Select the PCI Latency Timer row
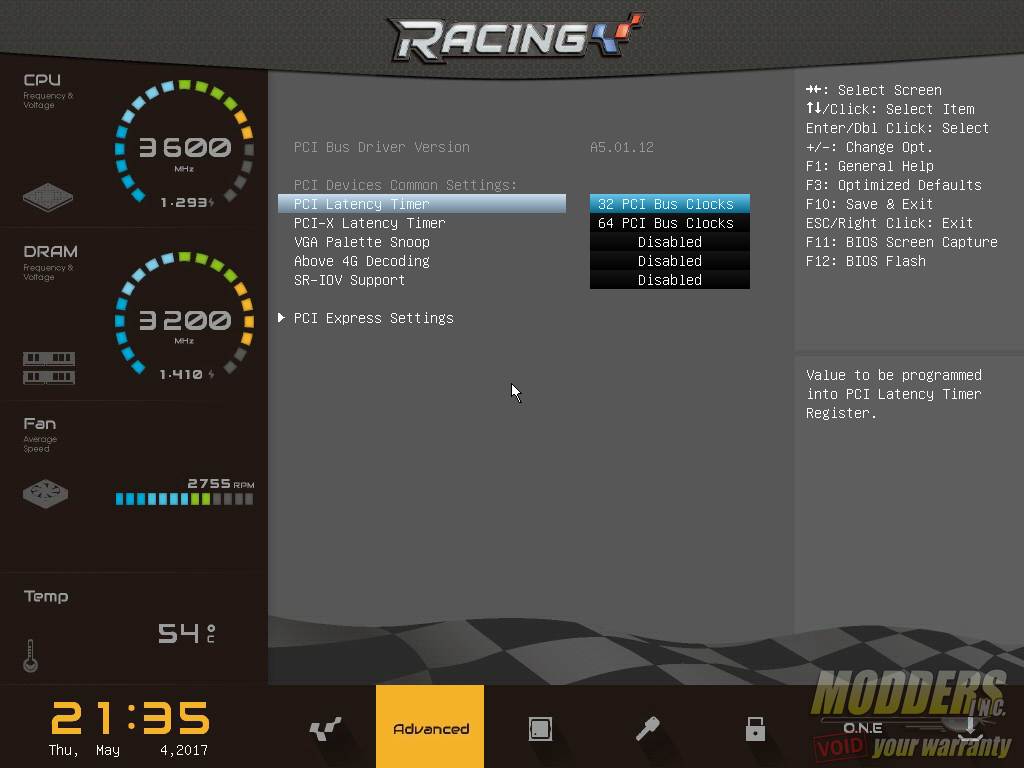 [x=422, y=204]
